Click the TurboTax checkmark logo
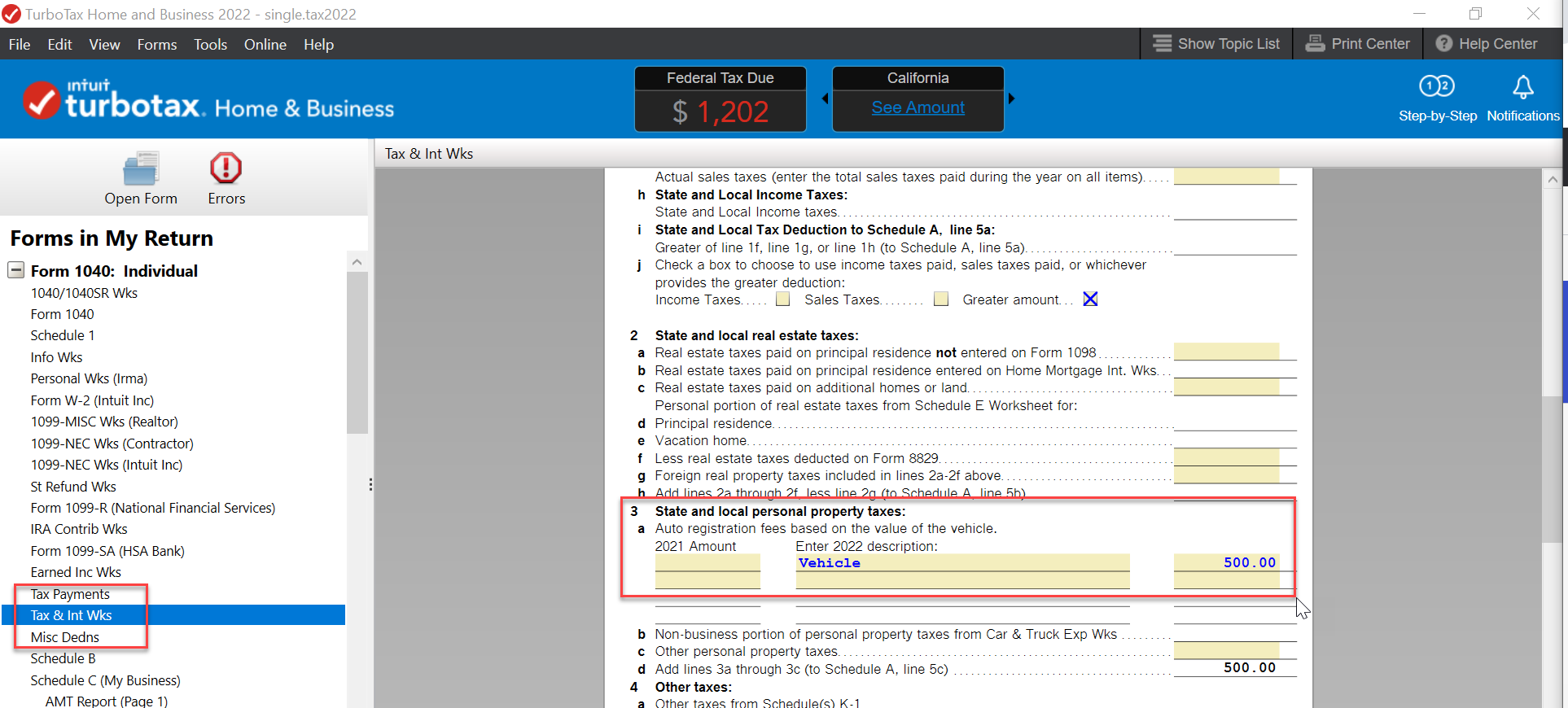Viewport: 1568px width, 708px height. [x=41, y=101]
